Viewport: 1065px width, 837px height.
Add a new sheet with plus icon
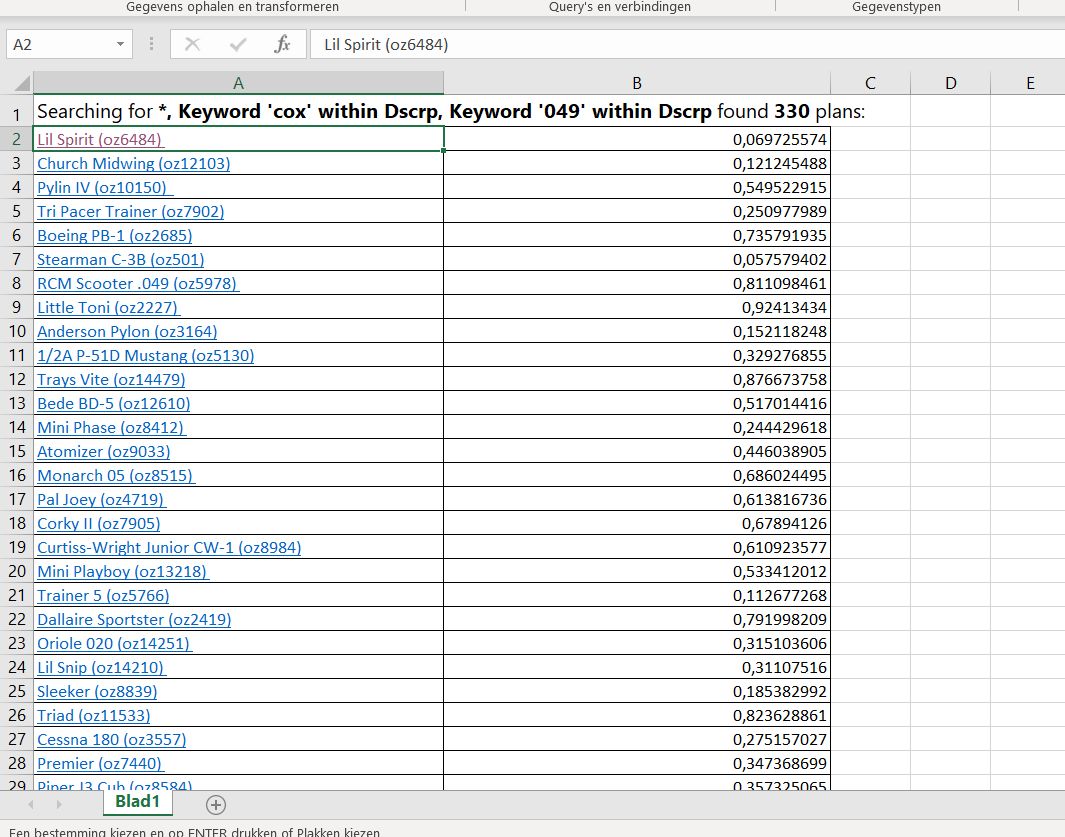[215, 805]
